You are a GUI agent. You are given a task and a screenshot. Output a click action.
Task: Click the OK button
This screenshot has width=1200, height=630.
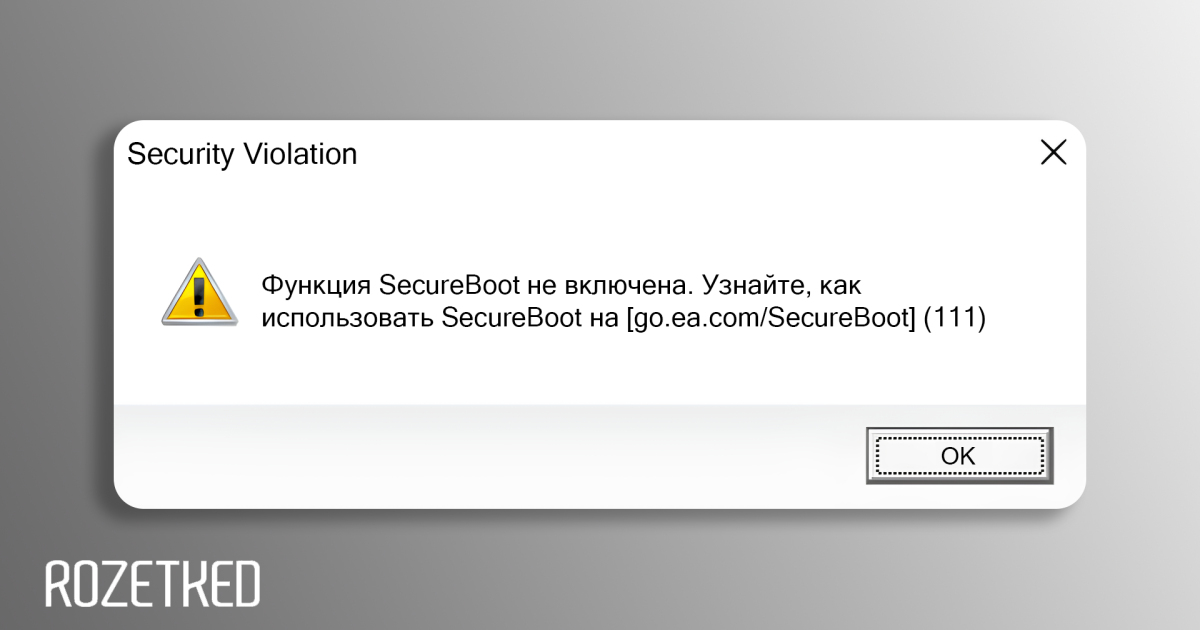[958, 456]
